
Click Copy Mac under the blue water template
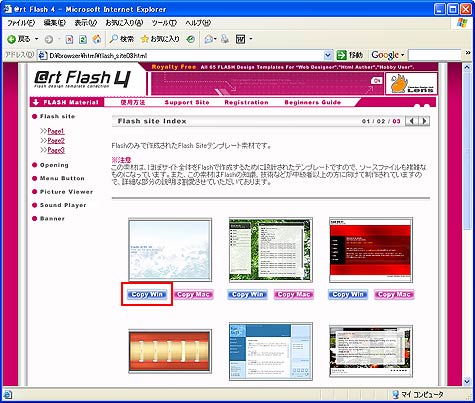pyautogui.click(x=193, y=294)
